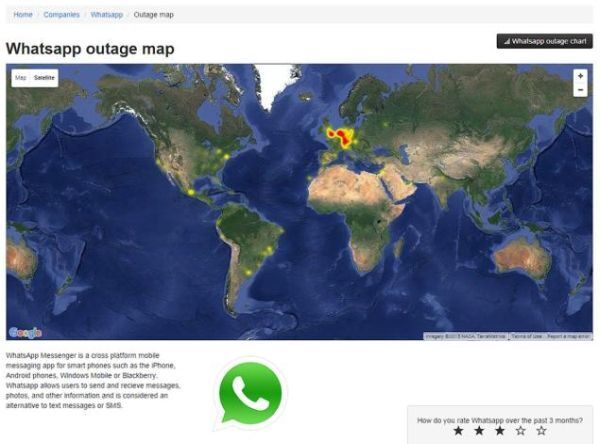Click Report a map error link
Viewport: 600px width, 444px height.
pos(568,336)
